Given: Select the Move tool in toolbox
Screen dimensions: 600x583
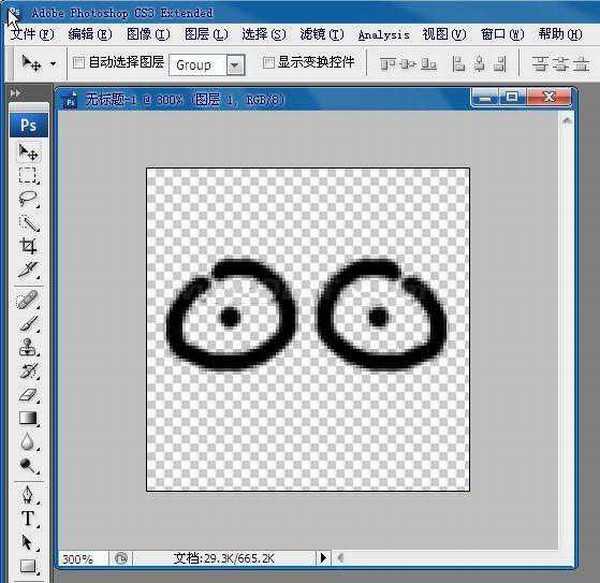Looking at the screenshot, I should tap(28, 153).
